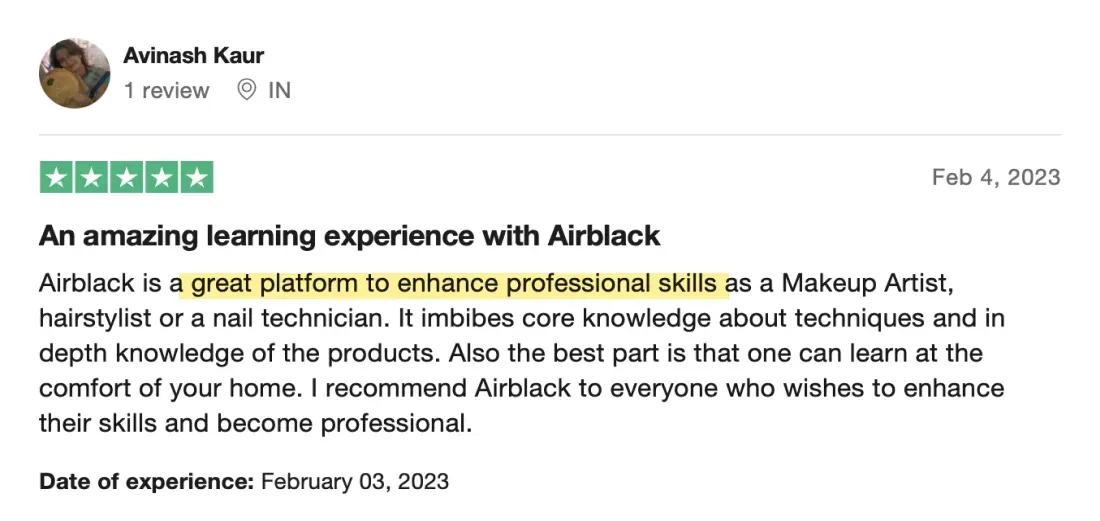Click the 'IN' country label
The image size is (1100, 521).
[279, 90]
